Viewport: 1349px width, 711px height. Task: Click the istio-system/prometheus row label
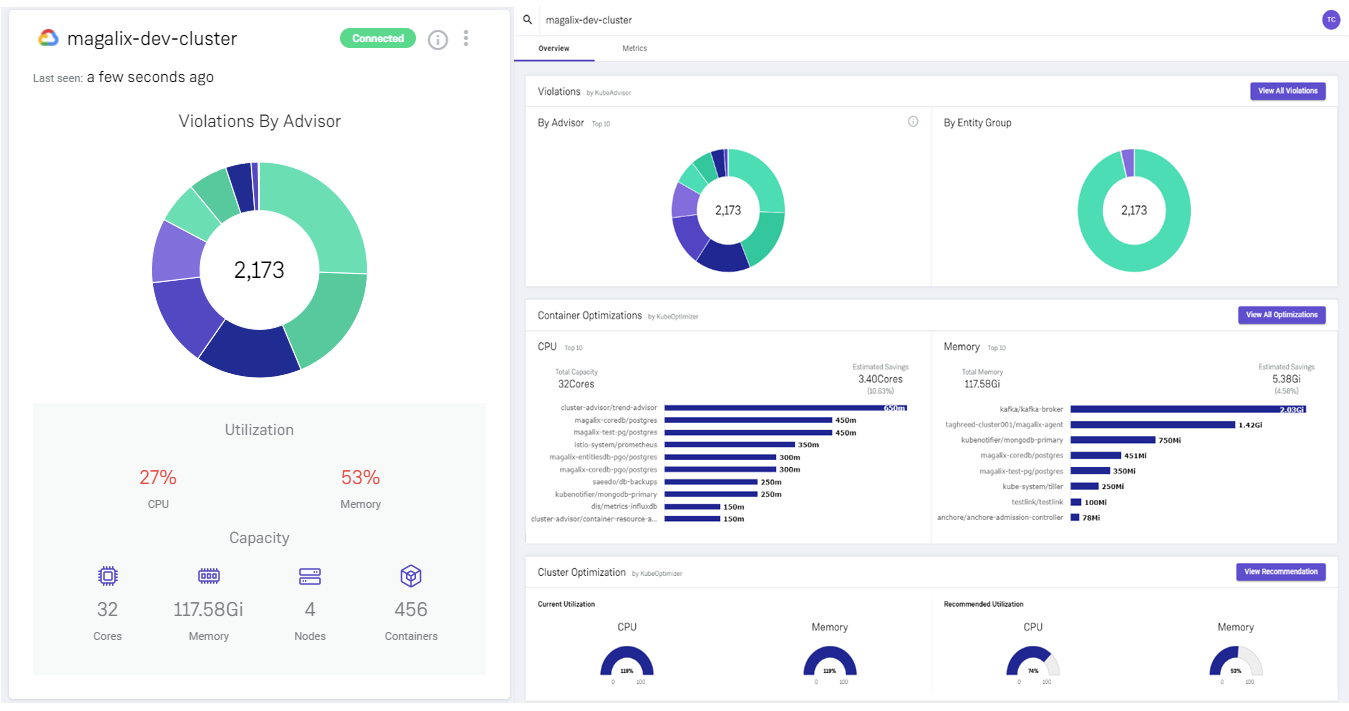click(x=615, y=444)
